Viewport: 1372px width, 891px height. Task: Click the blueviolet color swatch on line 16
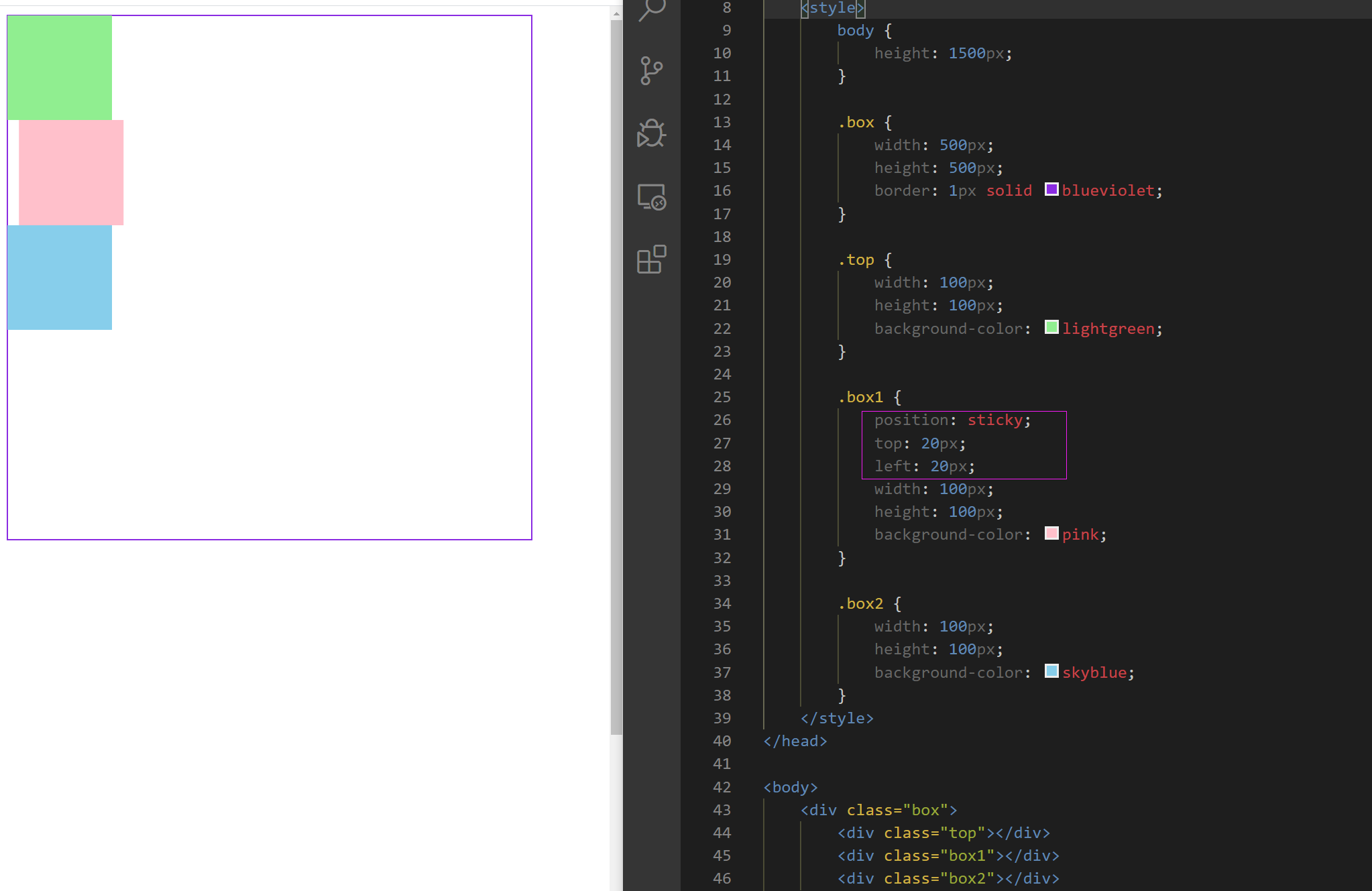[x=1051, y=190]
